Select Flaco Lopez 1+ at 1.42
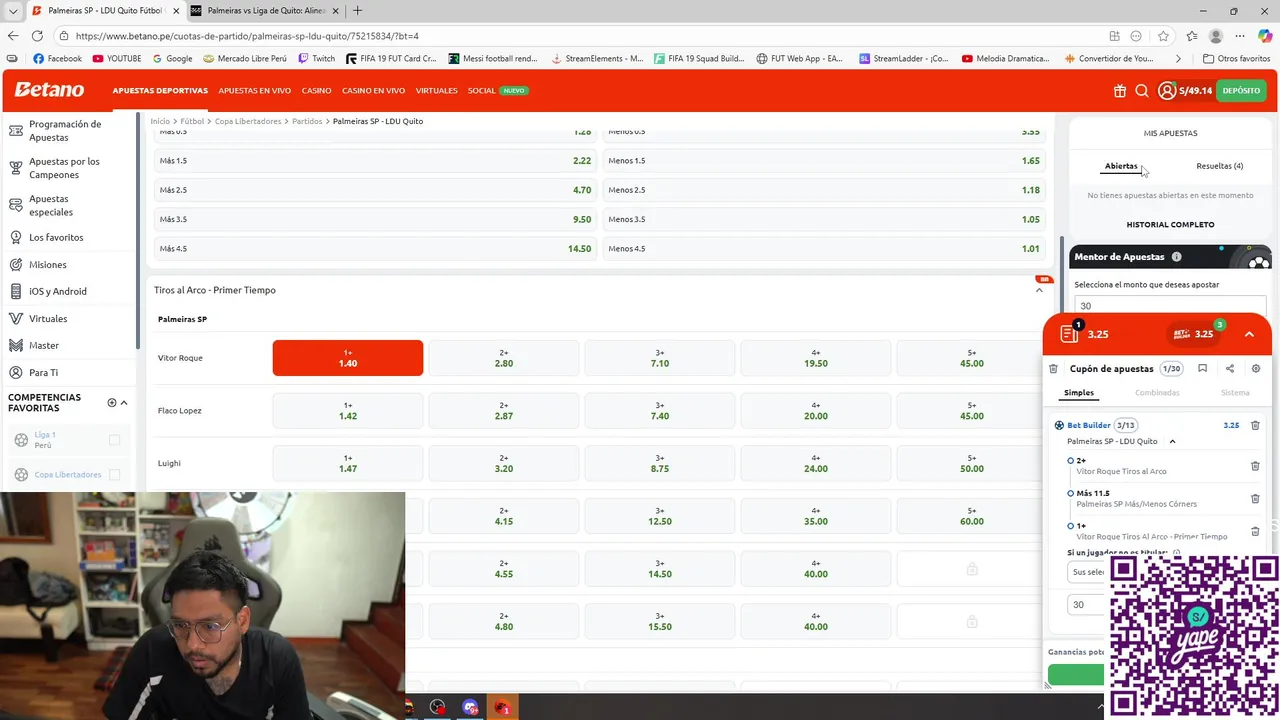This screenshot has width=1280, height=720. [348, 411]
